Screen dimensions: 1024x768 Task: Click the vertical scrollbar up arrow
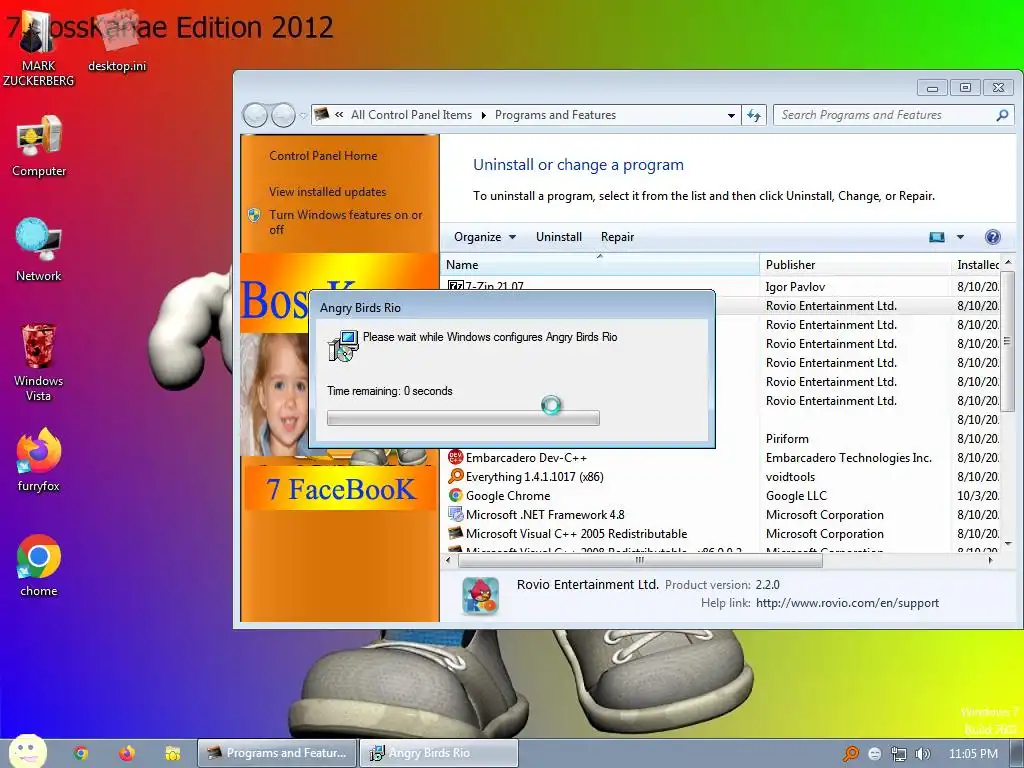pos(1008,263)
